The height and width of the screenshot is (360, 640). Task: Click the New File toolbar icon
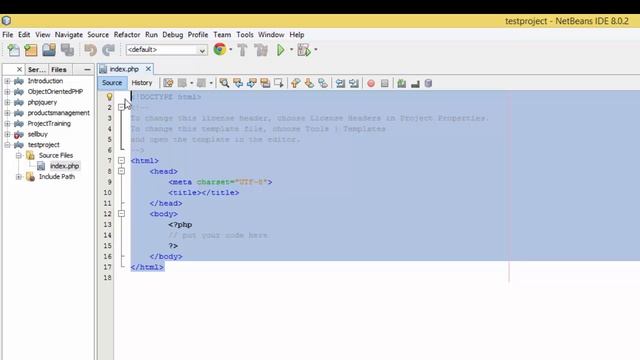13,50
